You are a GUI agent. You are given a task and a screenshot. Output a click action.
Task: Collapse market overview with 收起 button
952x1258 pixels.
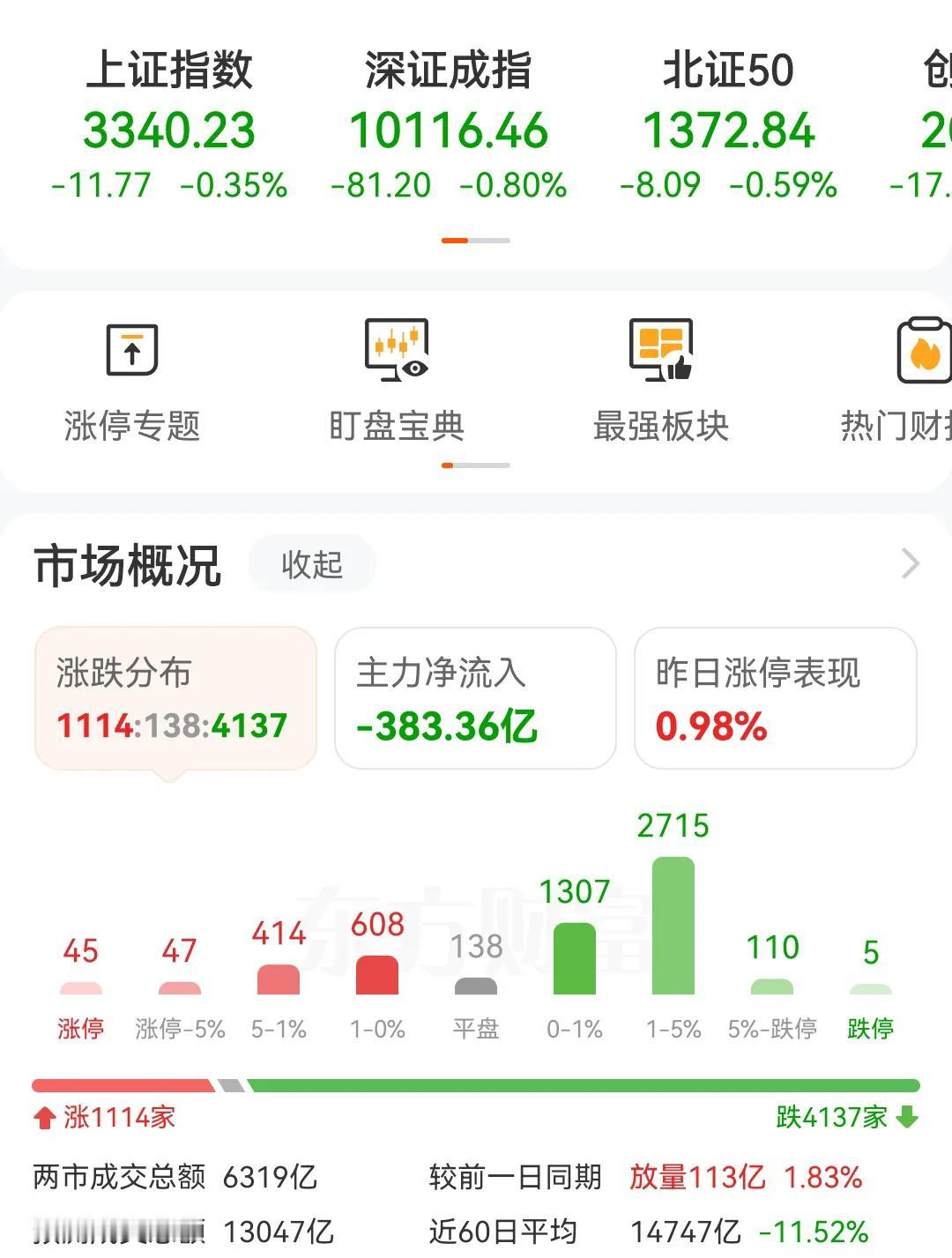coord(312,564)
